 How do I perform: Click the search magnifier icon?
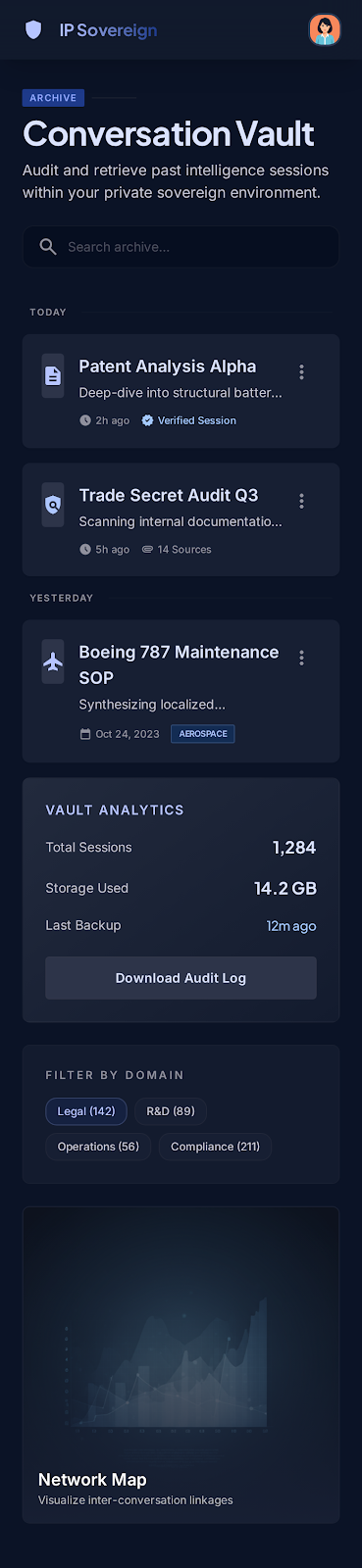point(47,247)
